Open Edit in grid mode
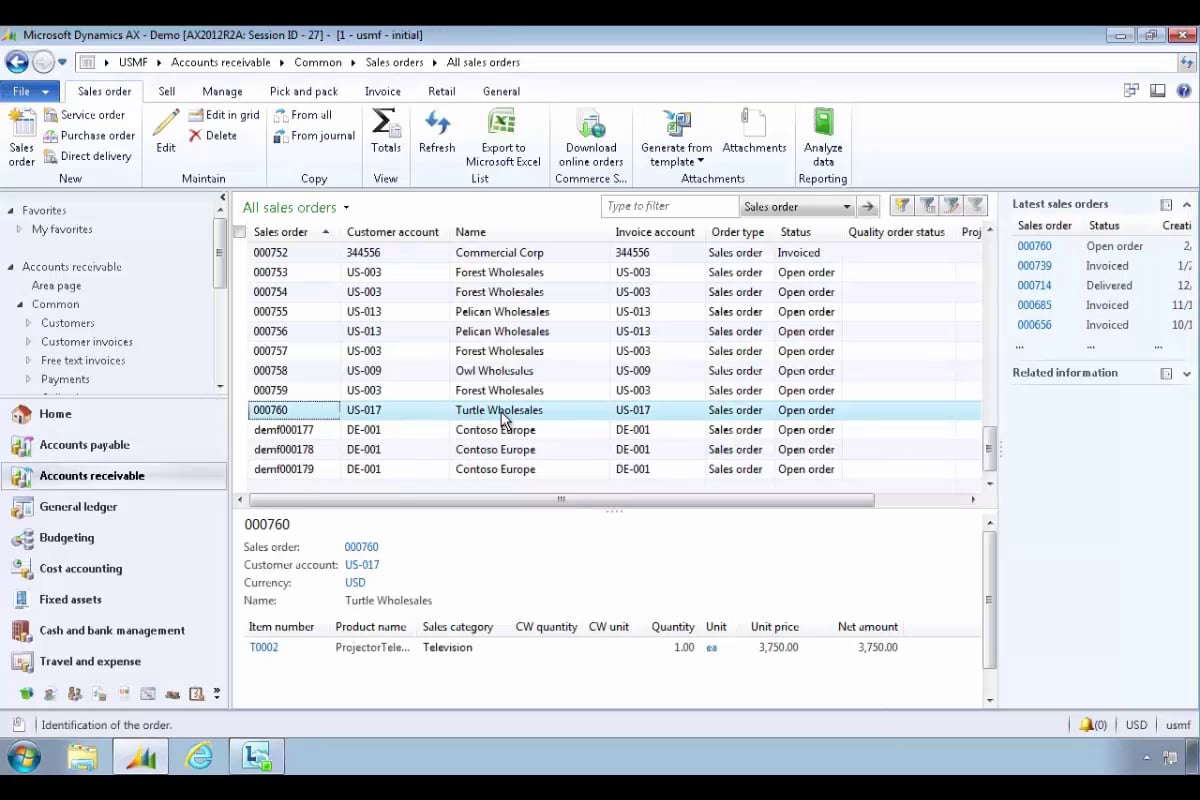This screenshot has height=800, width=1200. click(x=224, y=115)
